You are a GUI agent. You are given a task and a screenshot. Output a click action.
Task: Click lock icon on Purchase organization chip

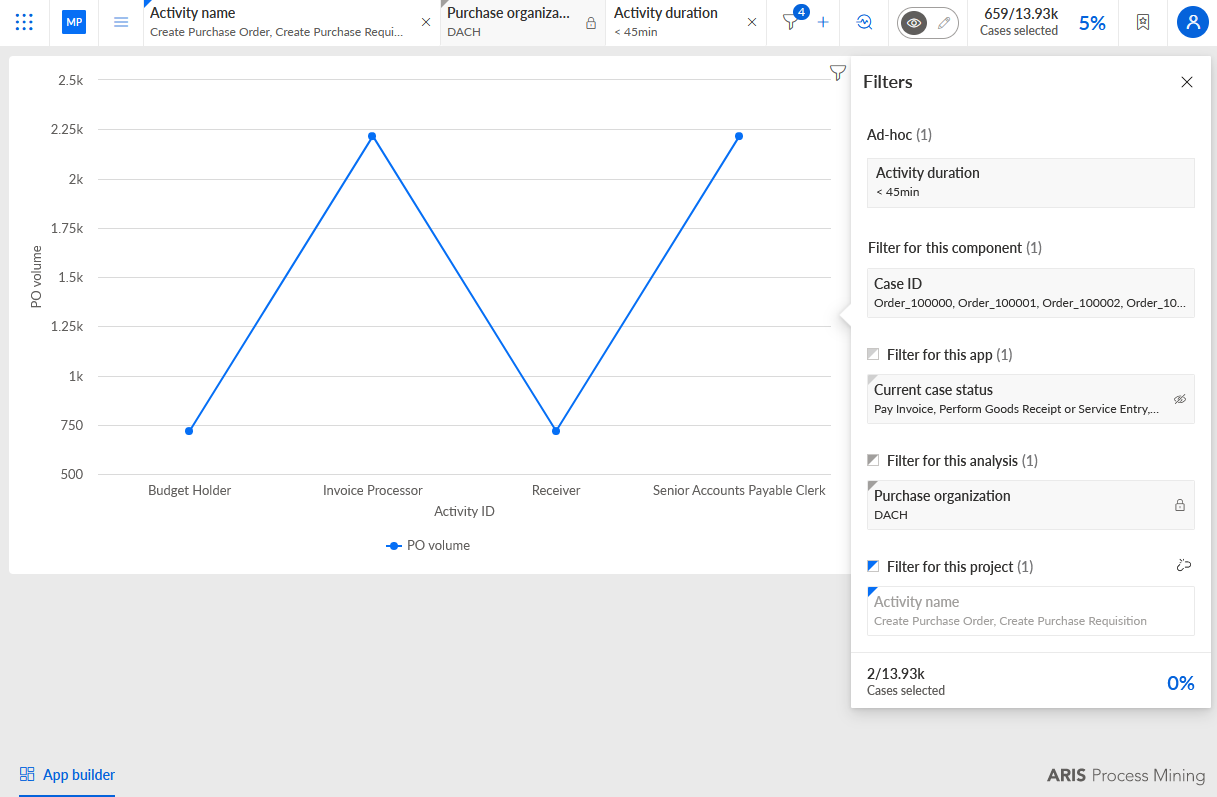(591, 22)
